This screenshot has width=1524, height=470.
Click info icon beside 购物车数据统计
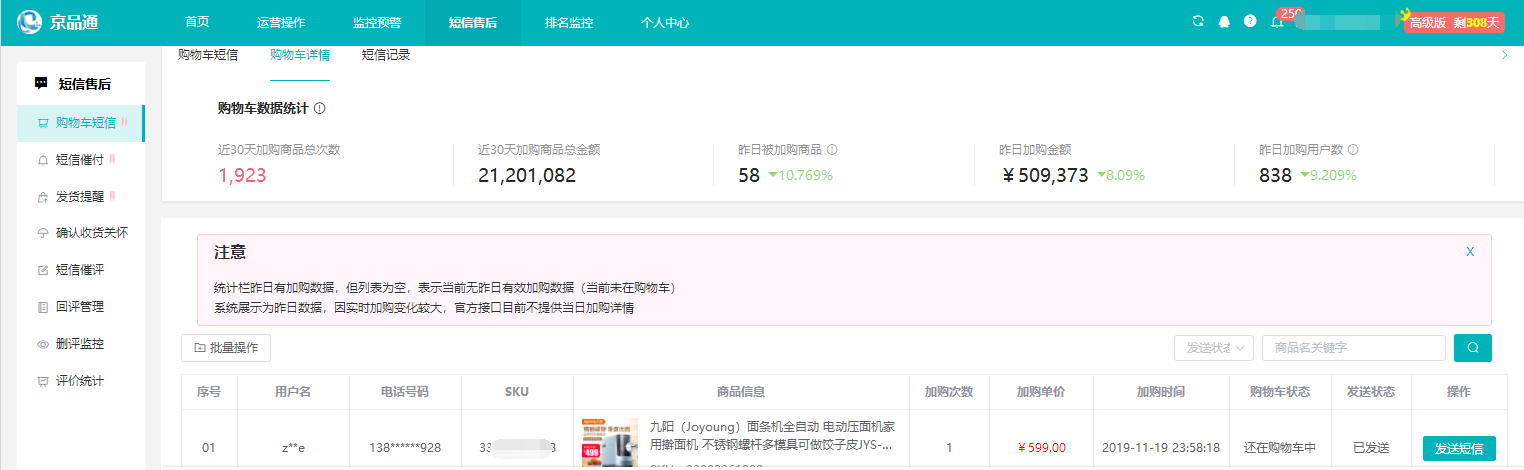pyautogui.click(x=319, y=108)
